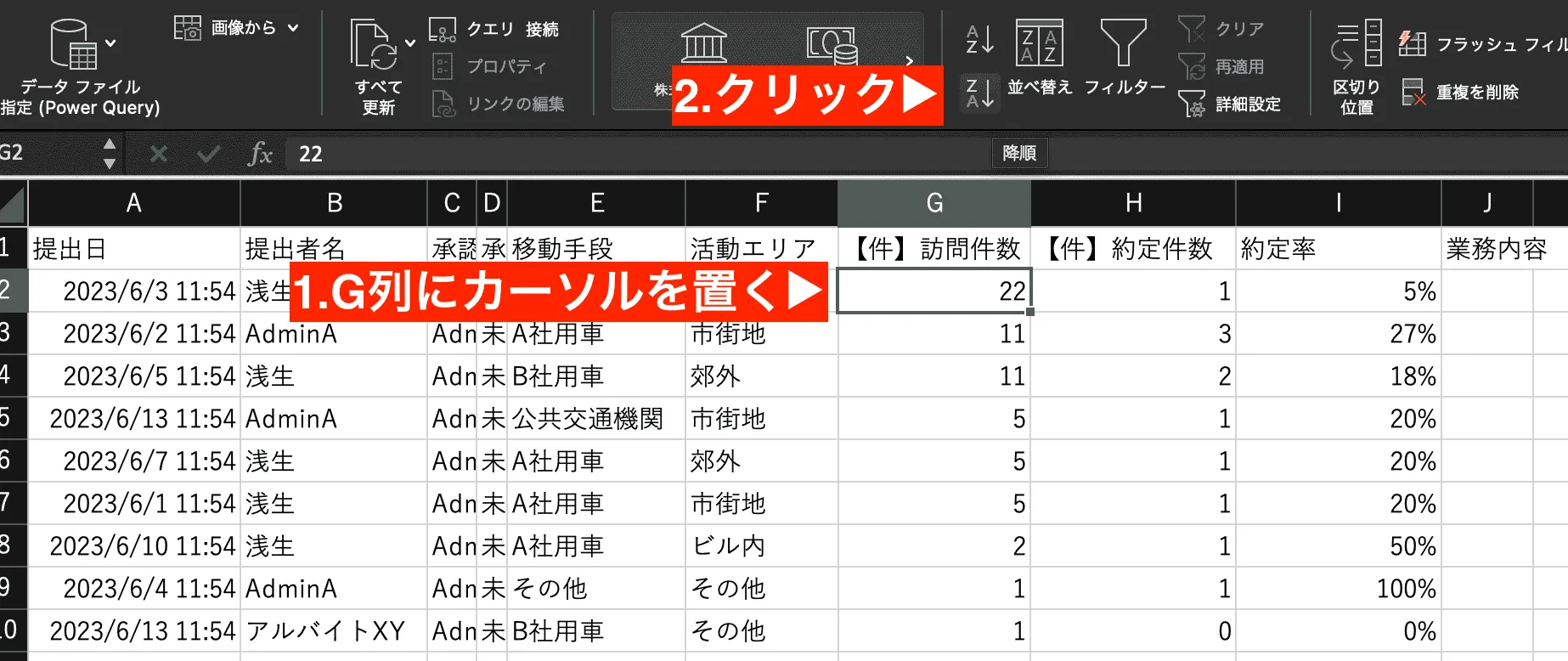Click the date cell 2023/6/10 11:54
Screen dimensions: 1568x661
(134, 545)
